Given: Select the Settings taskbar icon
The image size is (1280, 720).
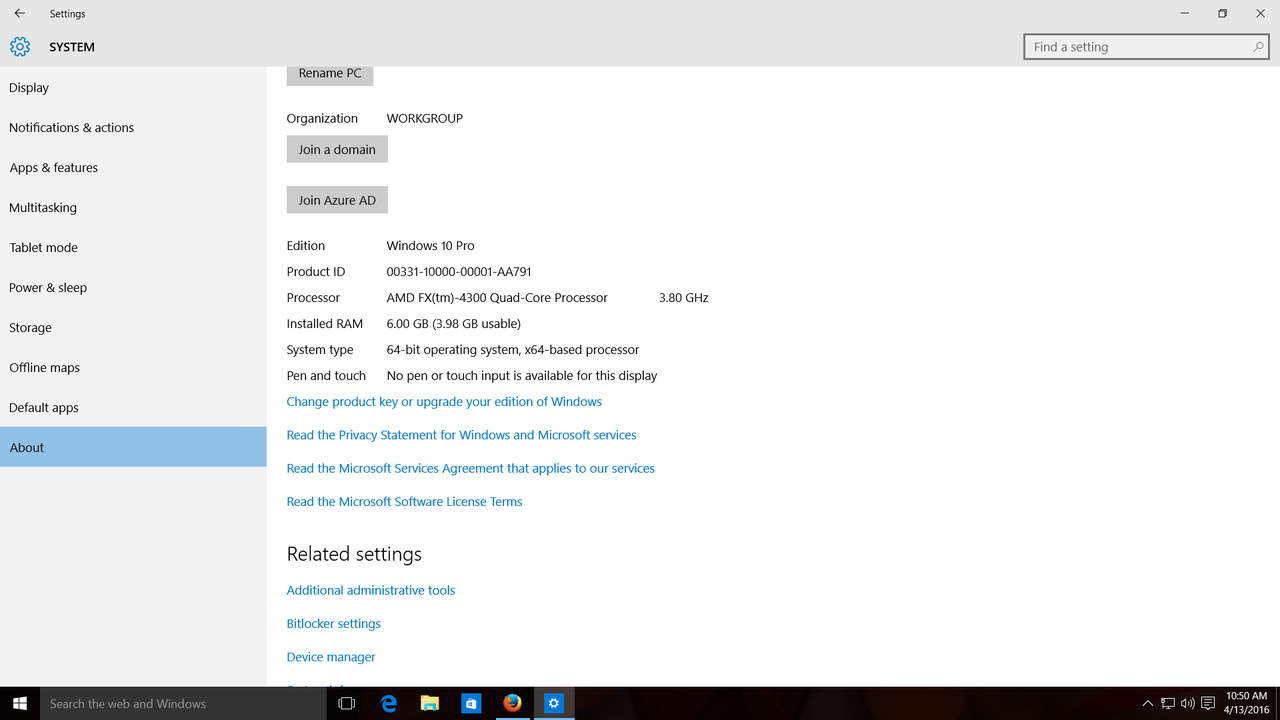Looking at the screenshot, I should point(553,703).
